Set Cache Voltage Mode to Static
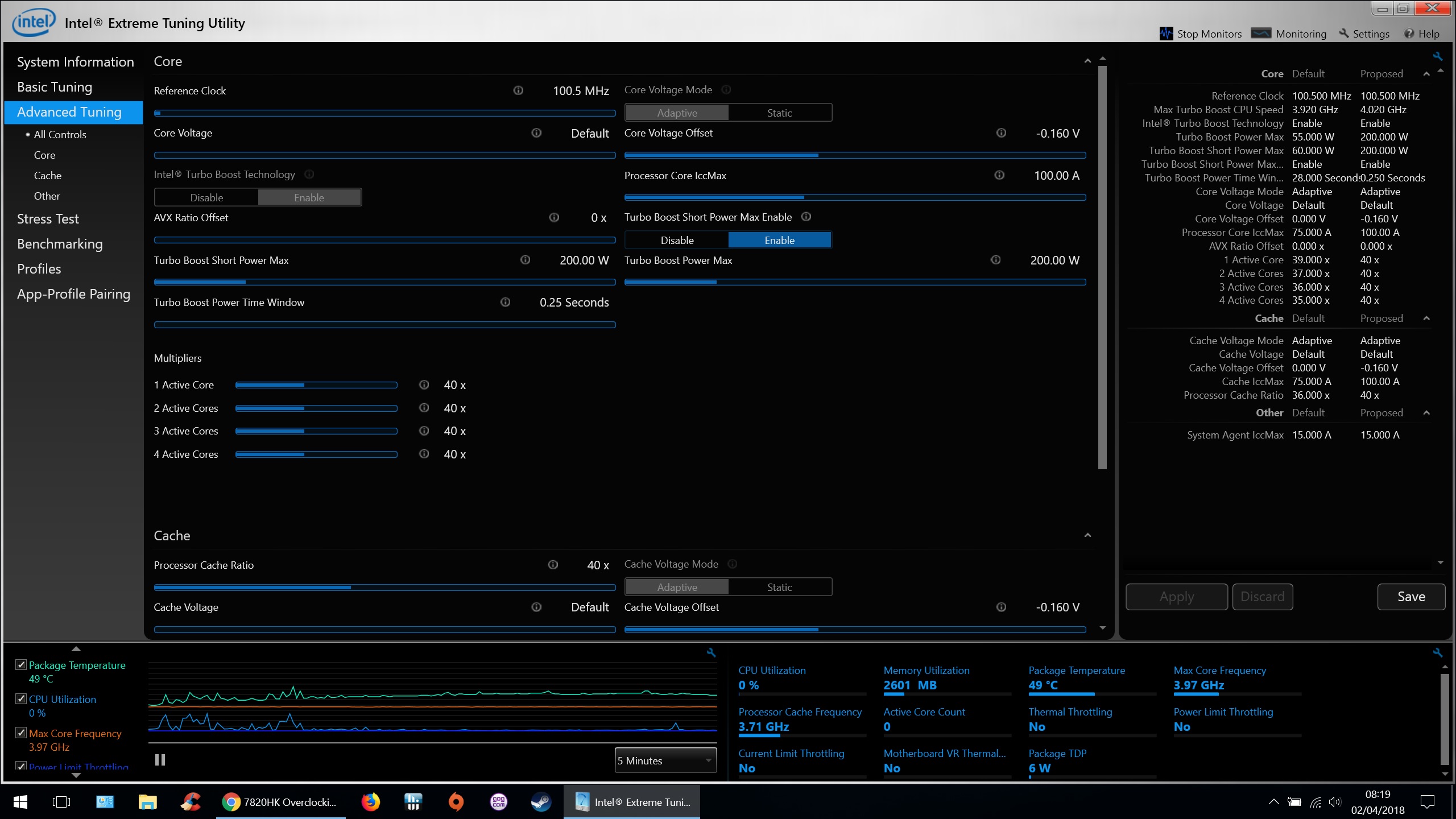1456x819 pixels. [x=779, y=587]
